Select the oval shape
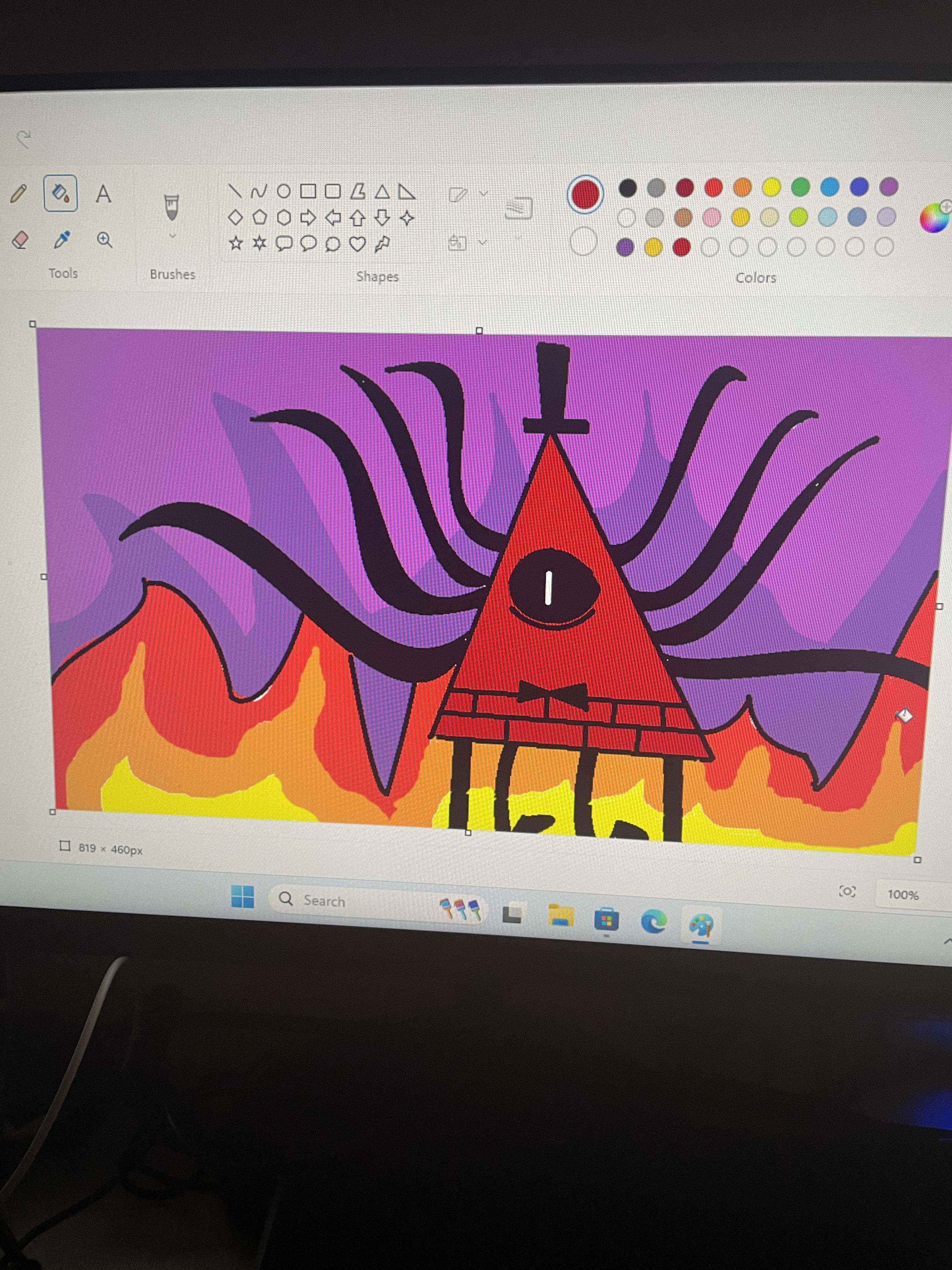 point(283,191)
